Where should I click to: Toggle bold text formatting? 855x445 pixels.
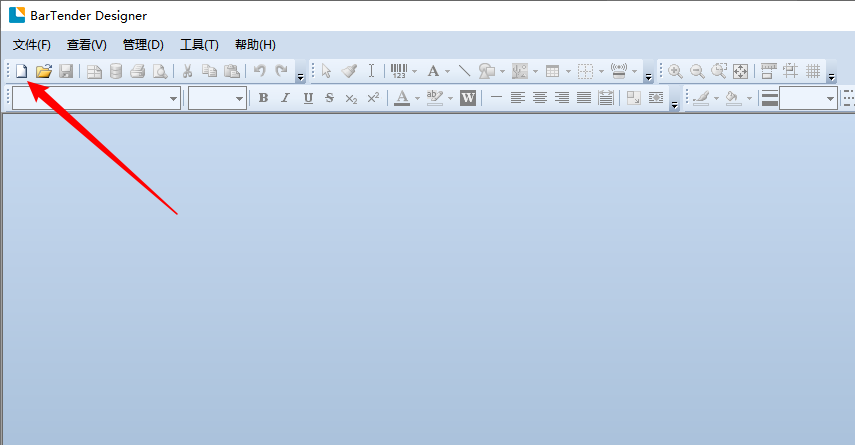click(263, 98)
